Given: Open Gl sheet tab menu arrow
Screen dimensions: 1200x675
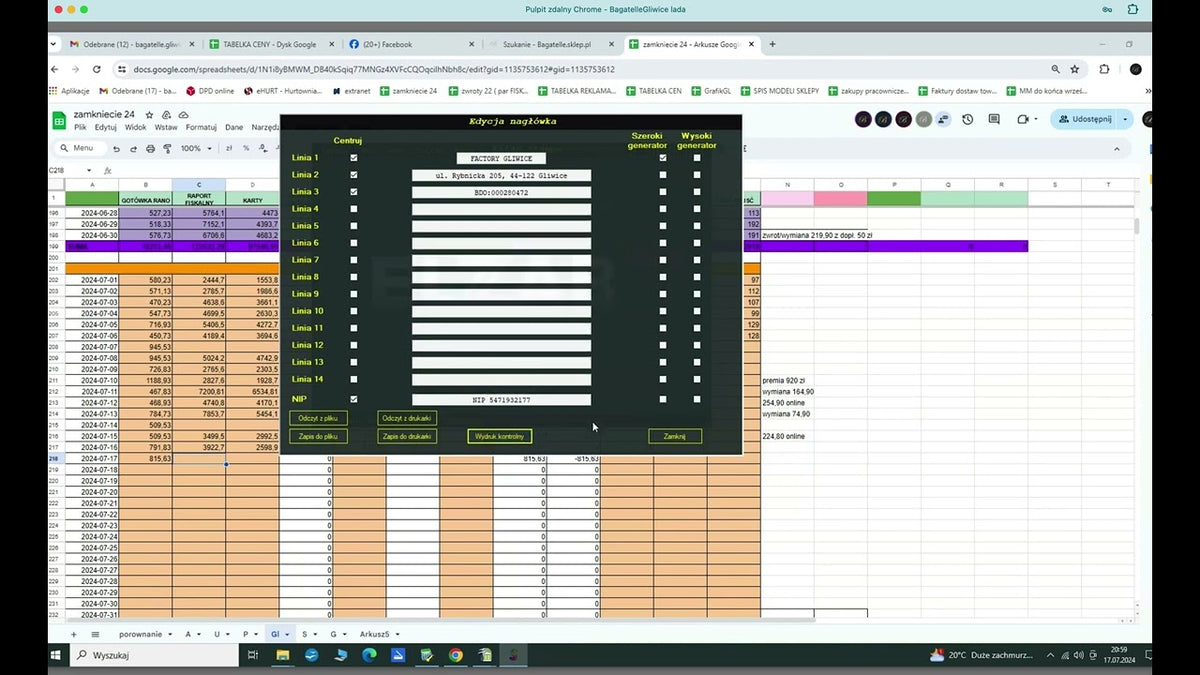Looking at the screenshot, I should [288, 635].
